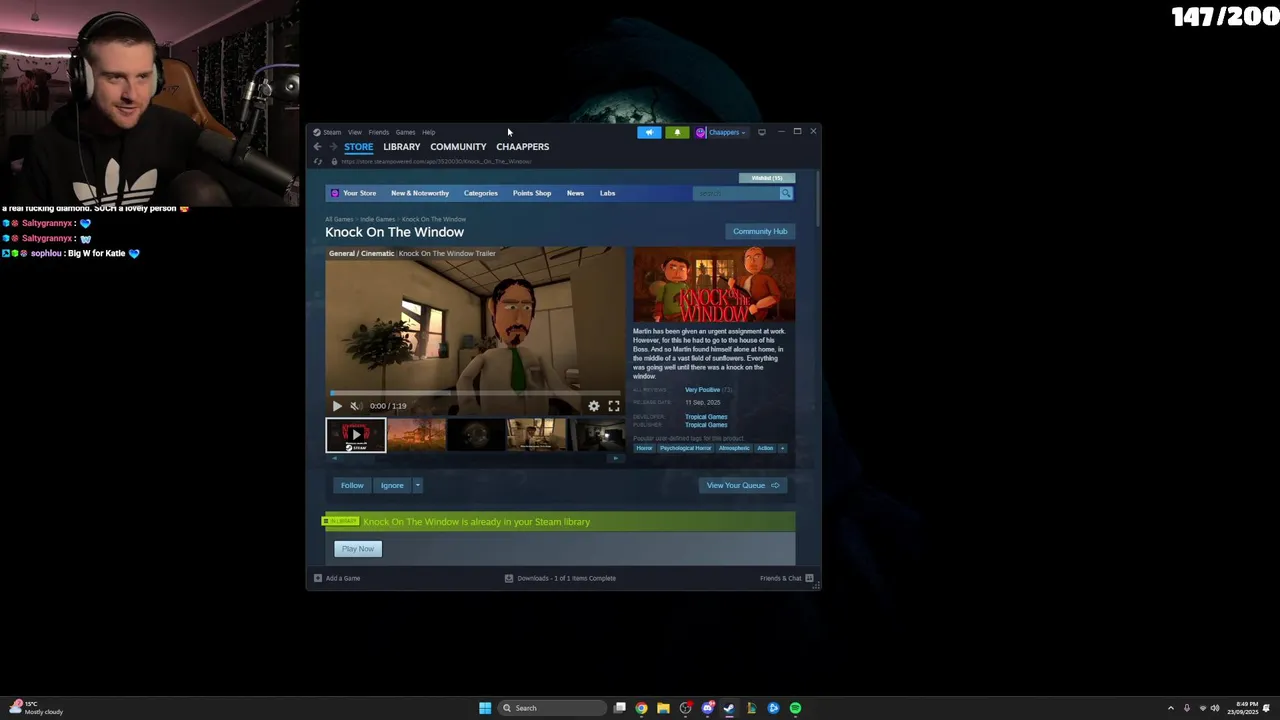1280x720 pixels.
Task: Select the Psychological Horror tag
Action: (685, 448)
